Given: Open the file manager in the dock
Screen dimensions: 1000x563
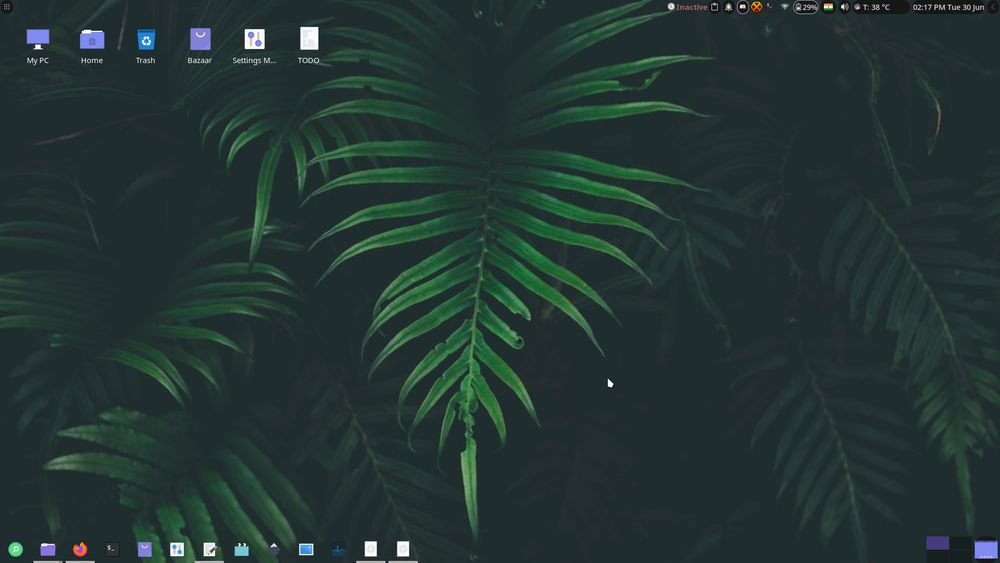Looking at the screenshot, I should click(x=47, y=549).
